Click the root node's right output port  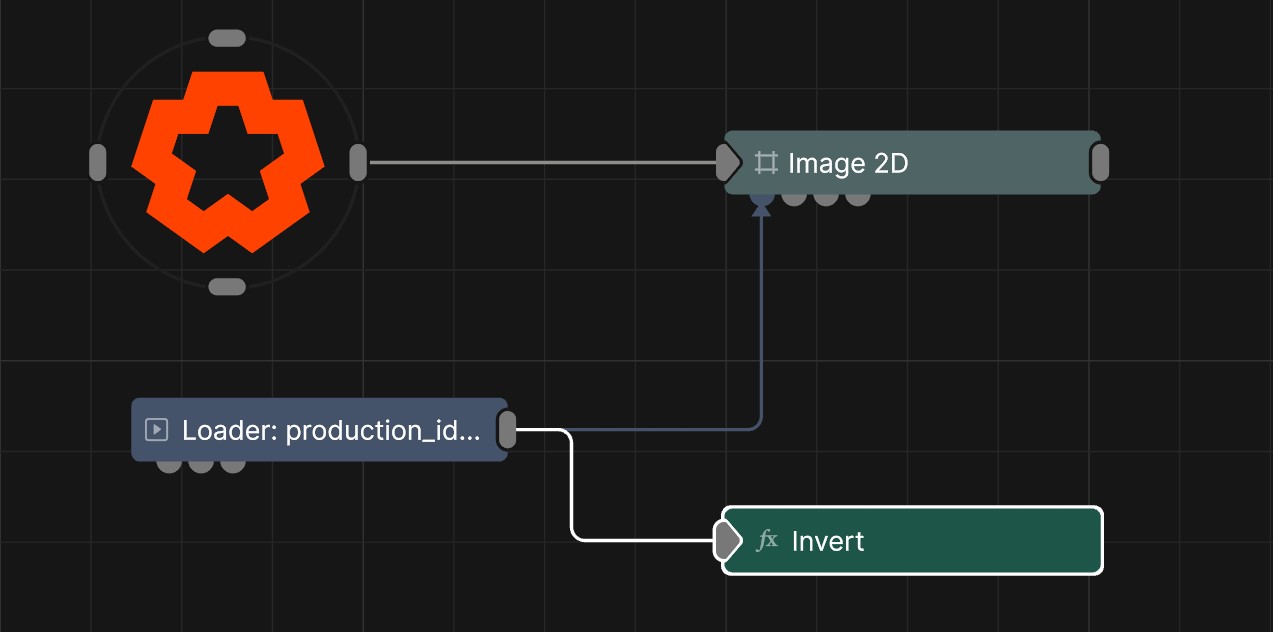[x=358, y=163]
